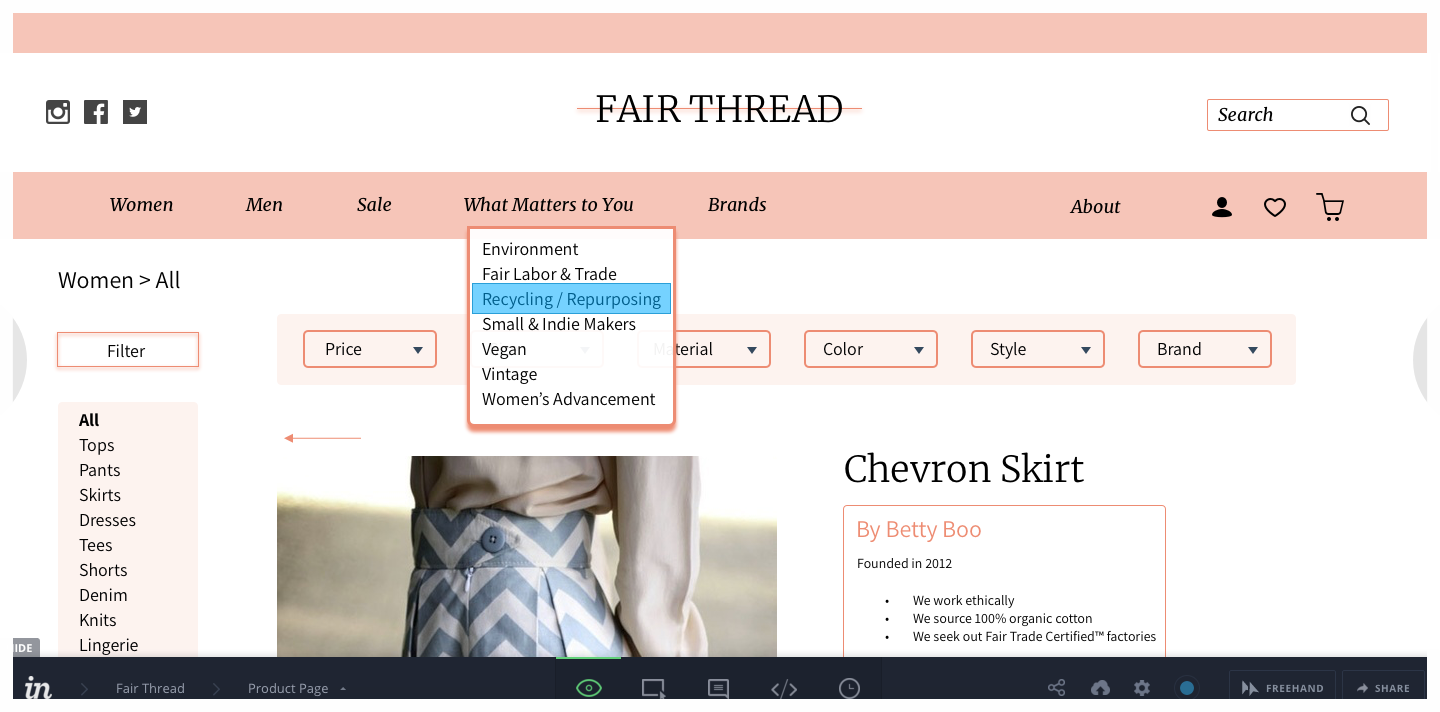Screen dimensions: 1440x712
Task: Select the Denim category
Action: coord(103,595)
